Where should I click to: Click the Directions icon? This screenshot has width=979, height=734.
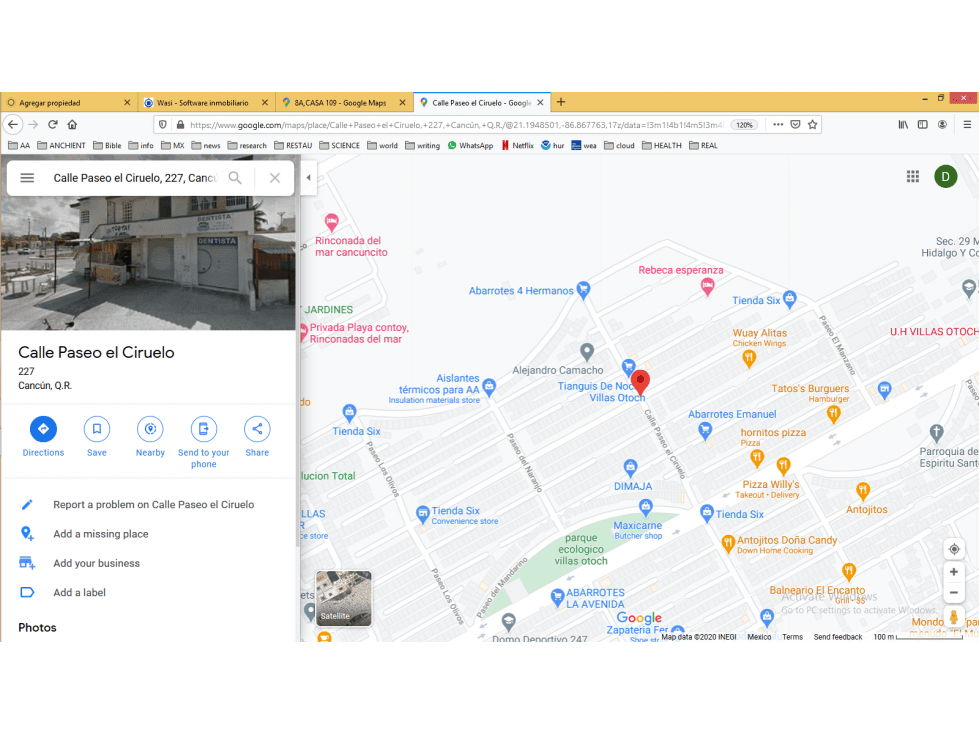[x=43, y=429]
